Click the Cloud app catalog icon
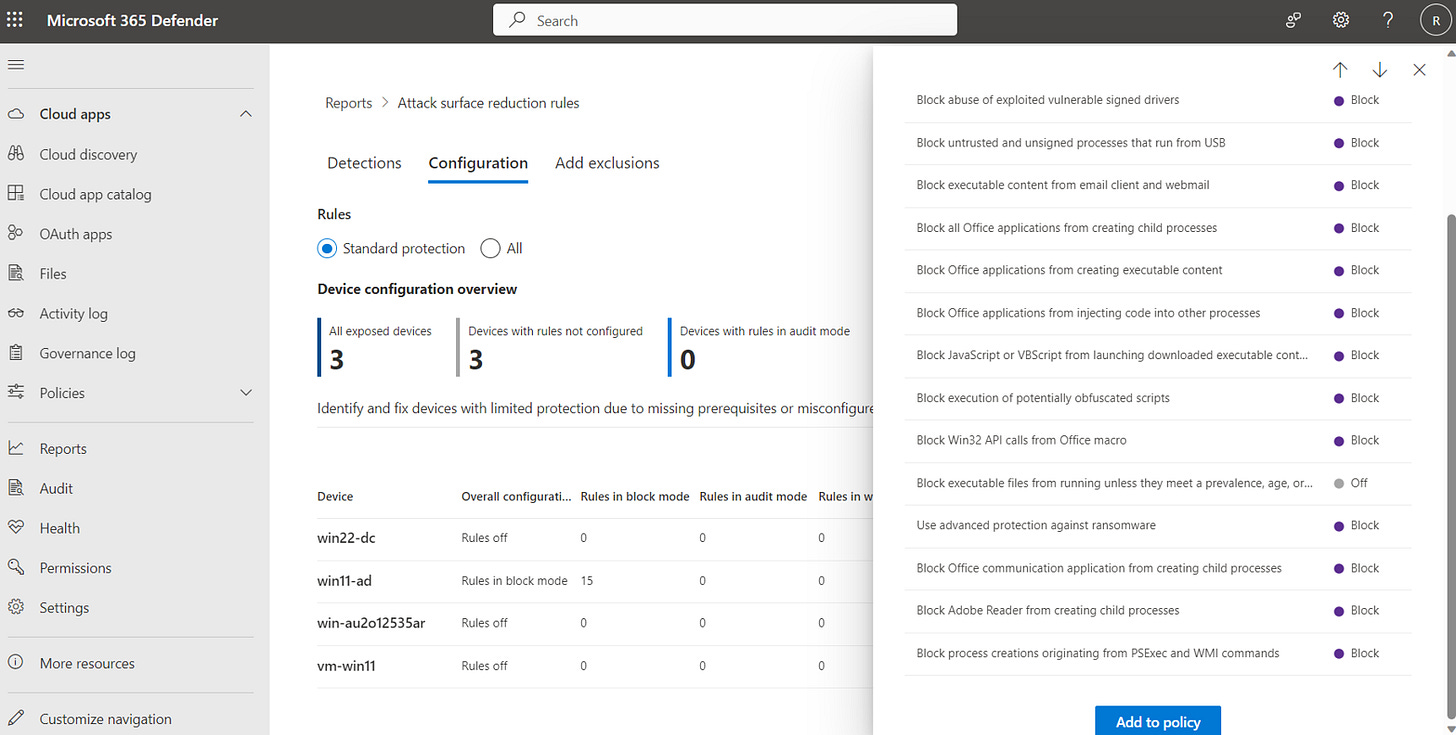Screen dimensions: 1456x735 (15, 194)
